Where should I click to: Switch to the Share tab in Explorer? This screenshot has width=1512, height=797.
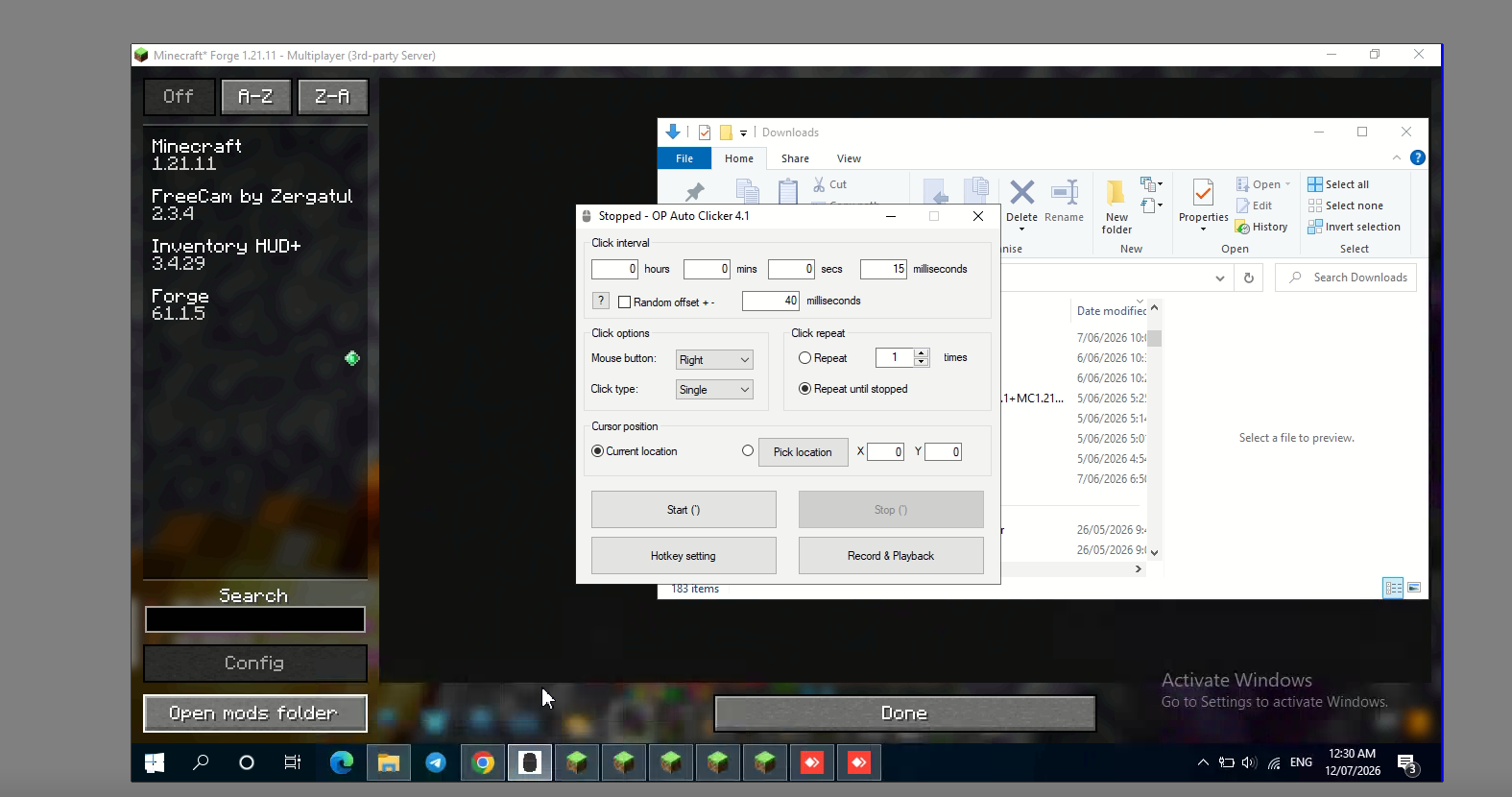click(x=795, y=158)
